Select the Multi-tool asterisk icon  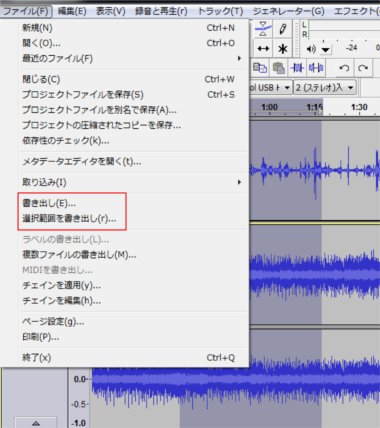coord(282,49)
